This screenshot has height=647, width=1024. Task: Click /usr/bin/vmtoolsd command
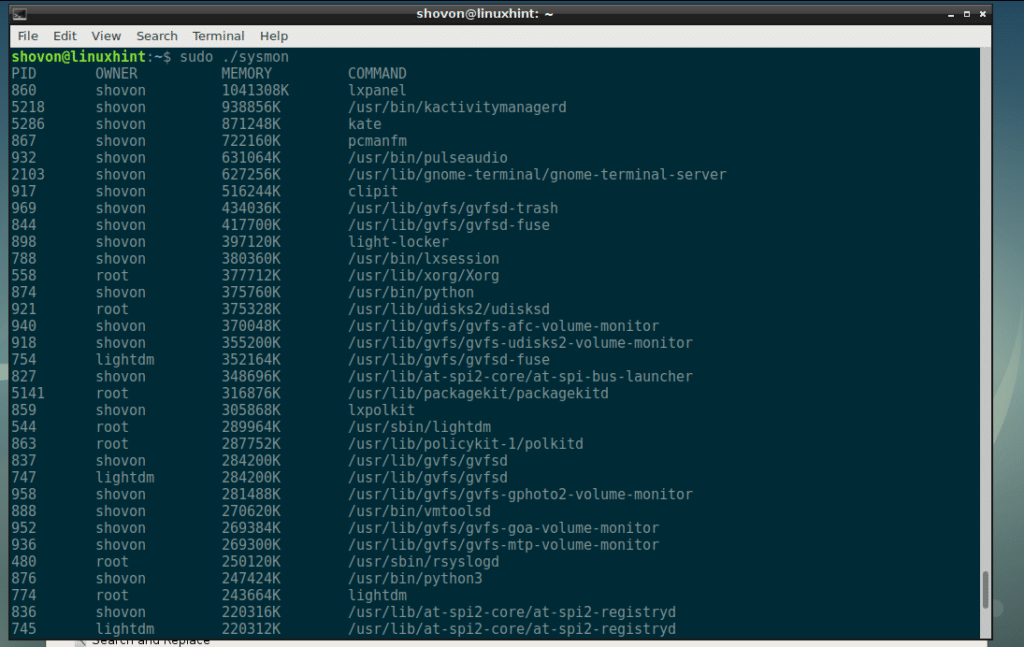click(x=419, y=512)
